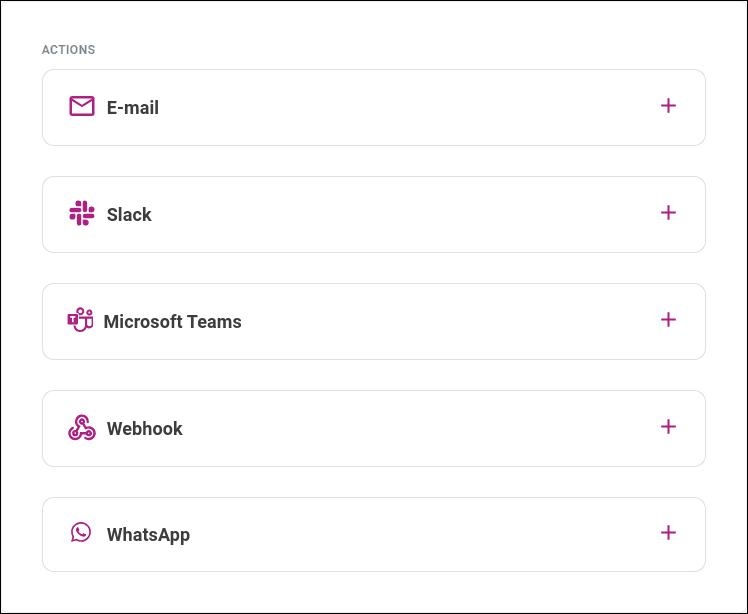Expand Slack action using plus icon
Screen dimensions: 748x614
(669, 213)
